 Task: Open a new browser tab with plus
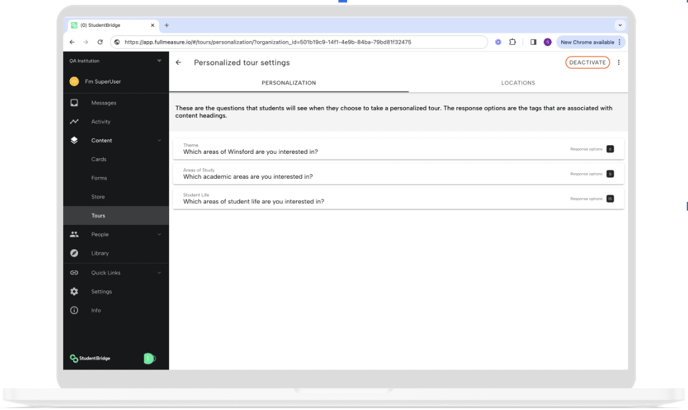167,25
